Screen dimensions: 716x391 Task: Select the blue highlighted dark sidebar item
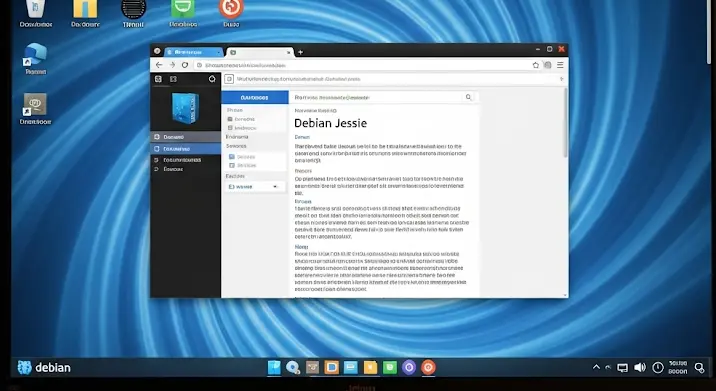[x=185, y=148]
